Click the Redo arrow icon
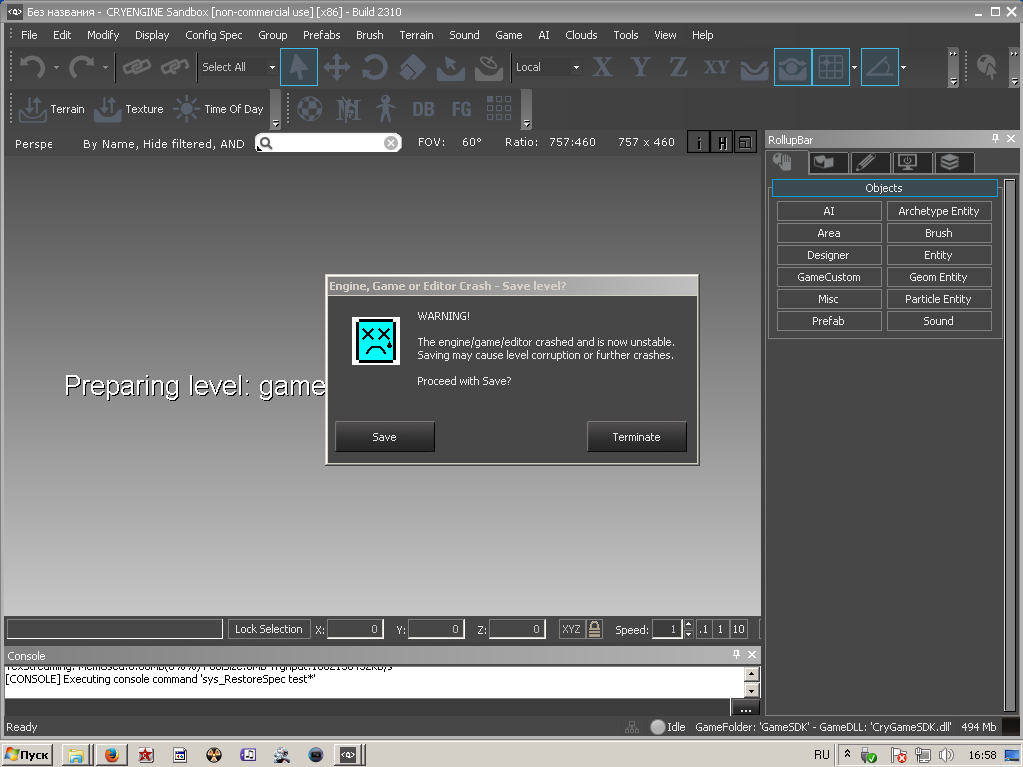1023x767 pixels. [x=81, y=67]
